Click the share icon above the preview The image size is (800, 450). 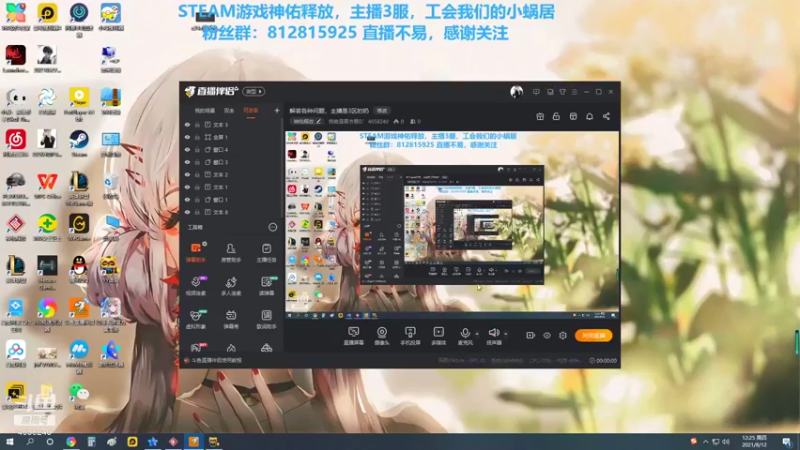(x=606, y=116)
